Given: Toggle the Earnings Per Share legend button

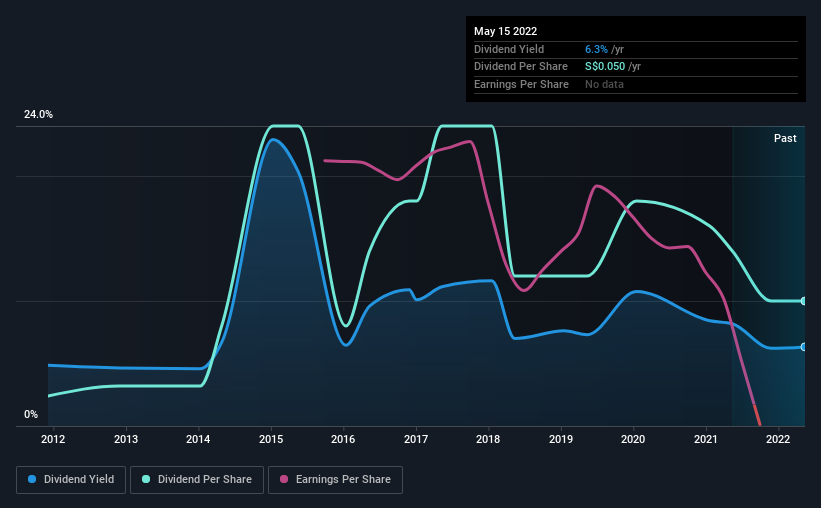Looking at the screenshot, I should [x=336, y=480].
